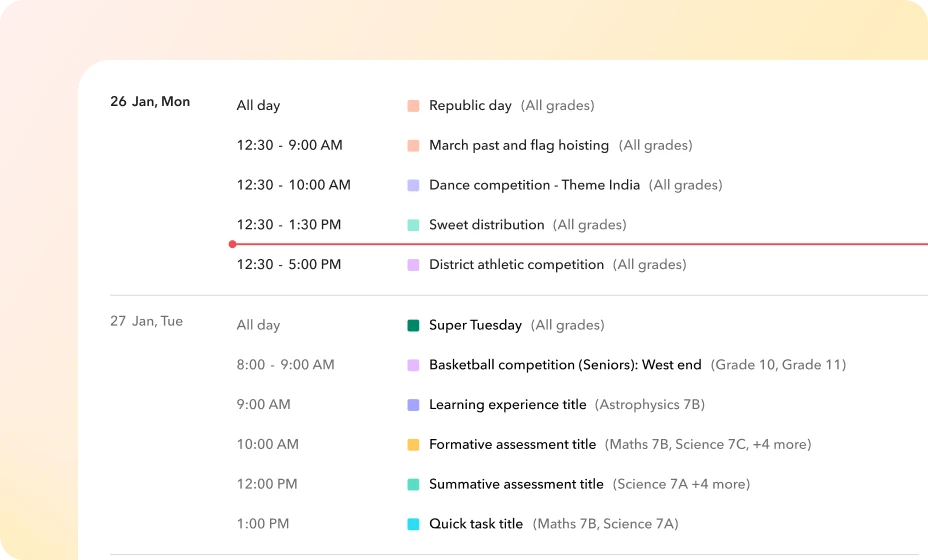Click the (Science 7A +4 more) text
Viewport: 928px width, 560px height.
681,484
